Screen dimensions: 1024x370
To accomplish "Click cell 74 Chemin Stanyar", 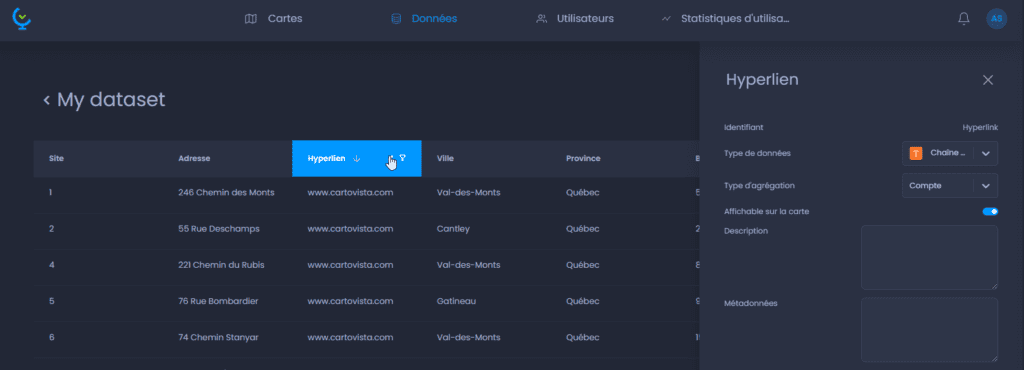I will (x=218, y=337).
